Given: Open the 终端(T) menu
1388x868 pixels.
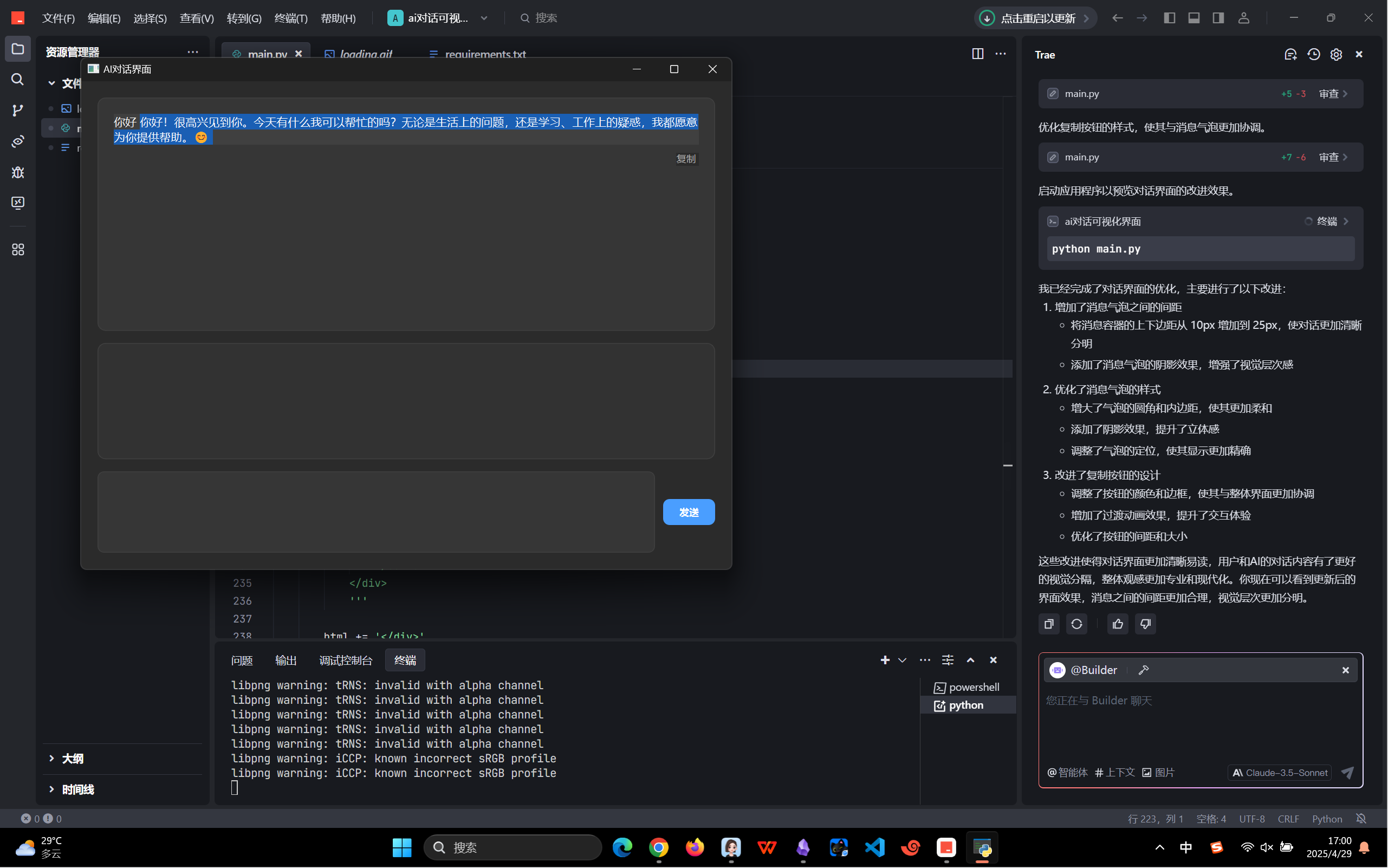Looking at the screenshot, I should click(290, 18).
